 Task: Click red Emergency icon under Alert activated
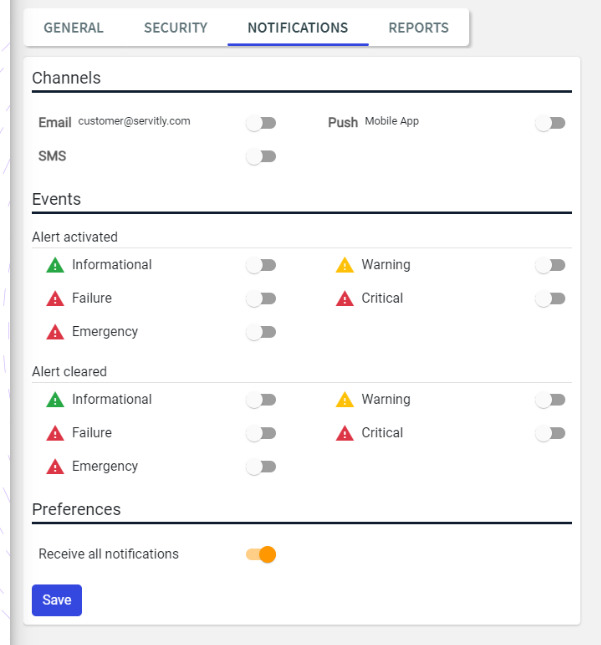pos(55,332)
